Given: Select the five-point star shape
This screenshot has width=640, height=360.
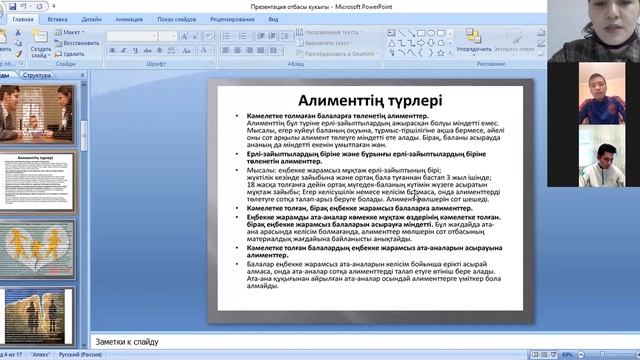Looking at the screenshot, I should click(441, 53).
